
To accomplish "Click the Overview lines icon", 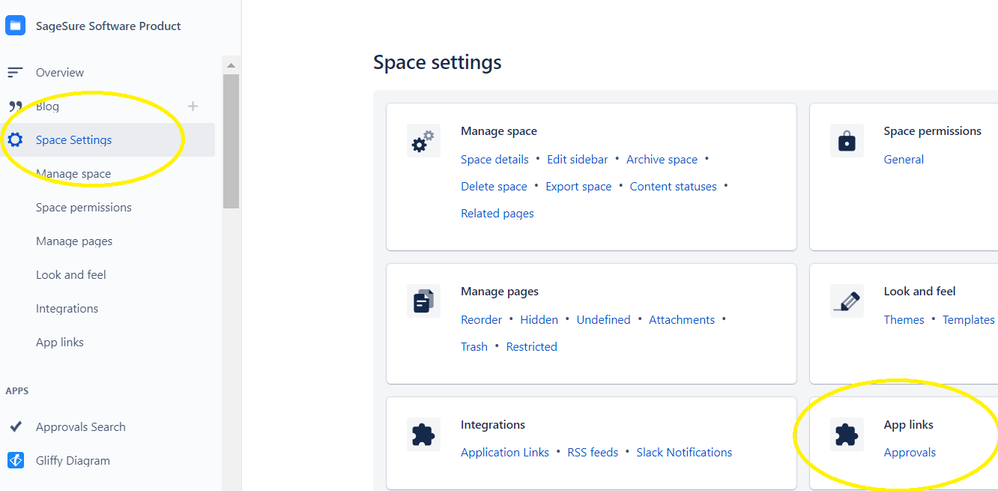I will [15, 73].
